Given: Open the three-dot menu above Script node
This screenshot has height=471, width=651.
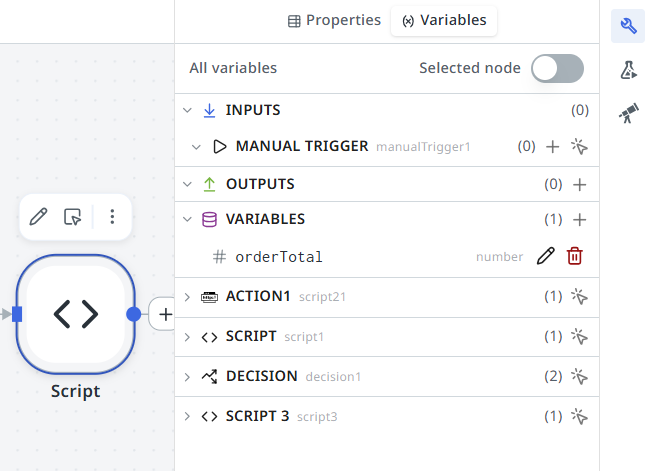Looking at the screenshot, I should coord(112,216).
